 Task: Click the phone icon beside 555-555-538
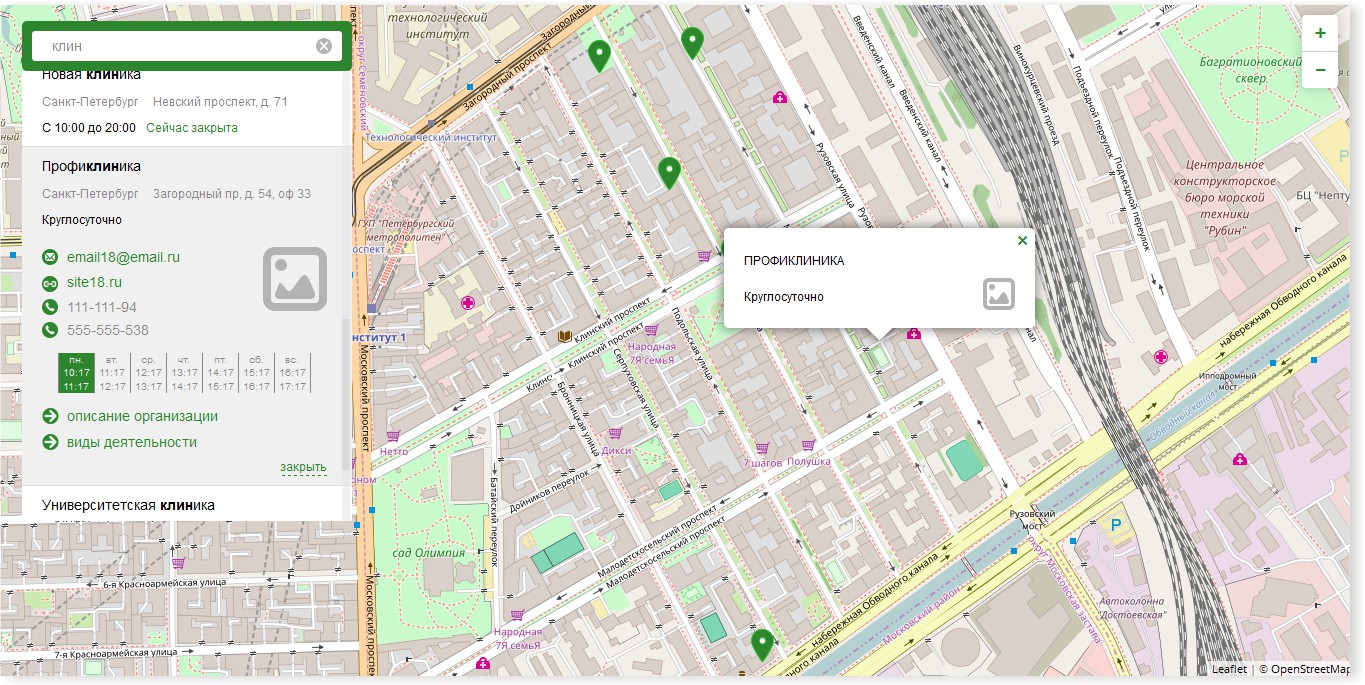(50, 330)
